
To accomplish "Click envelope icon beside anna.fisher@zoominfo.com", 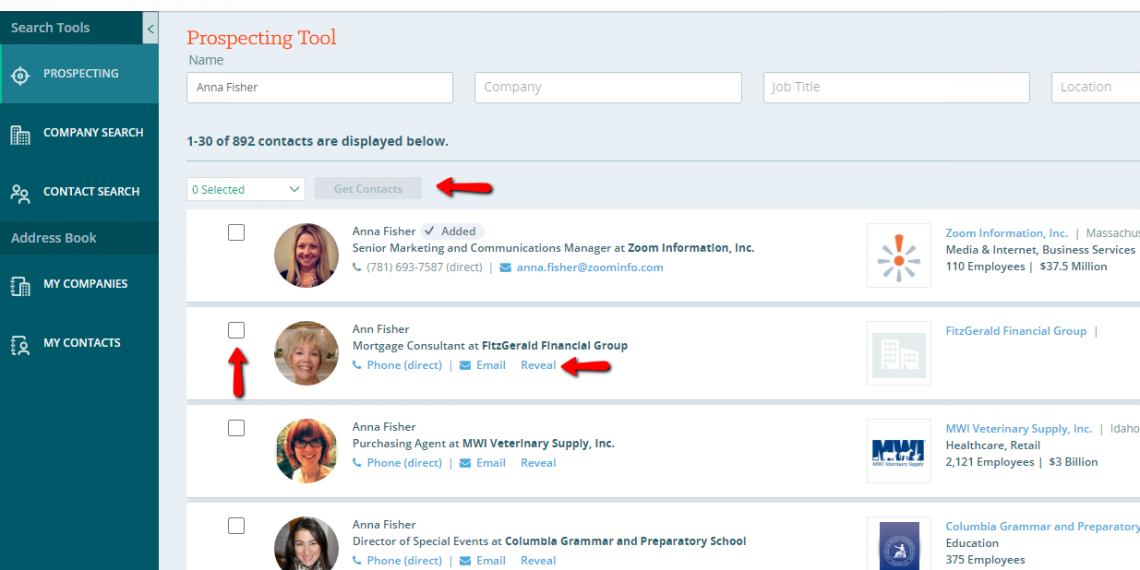I will (505, 268).
